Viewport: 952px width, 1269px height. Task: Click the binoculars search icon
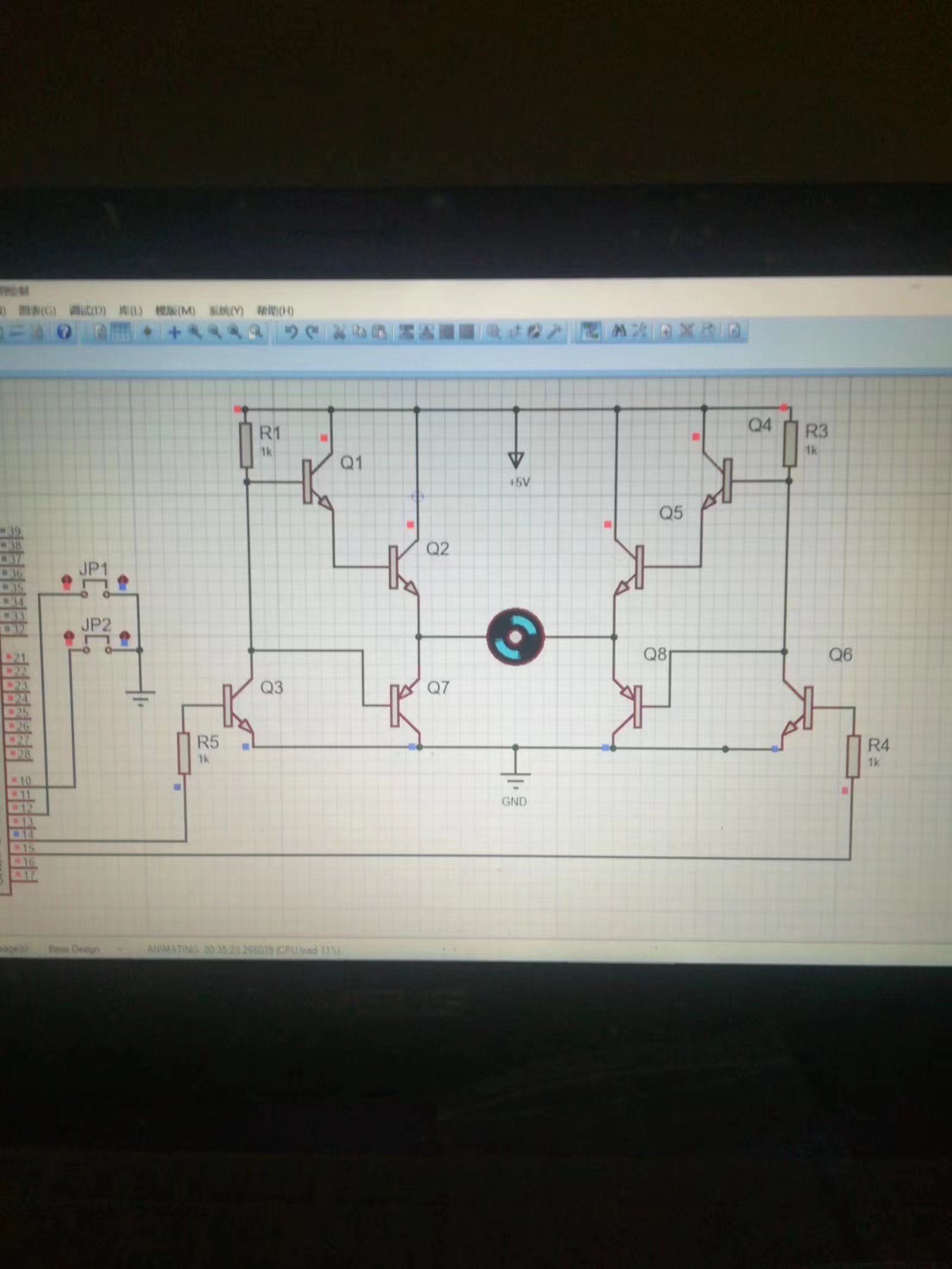[619, 331]
